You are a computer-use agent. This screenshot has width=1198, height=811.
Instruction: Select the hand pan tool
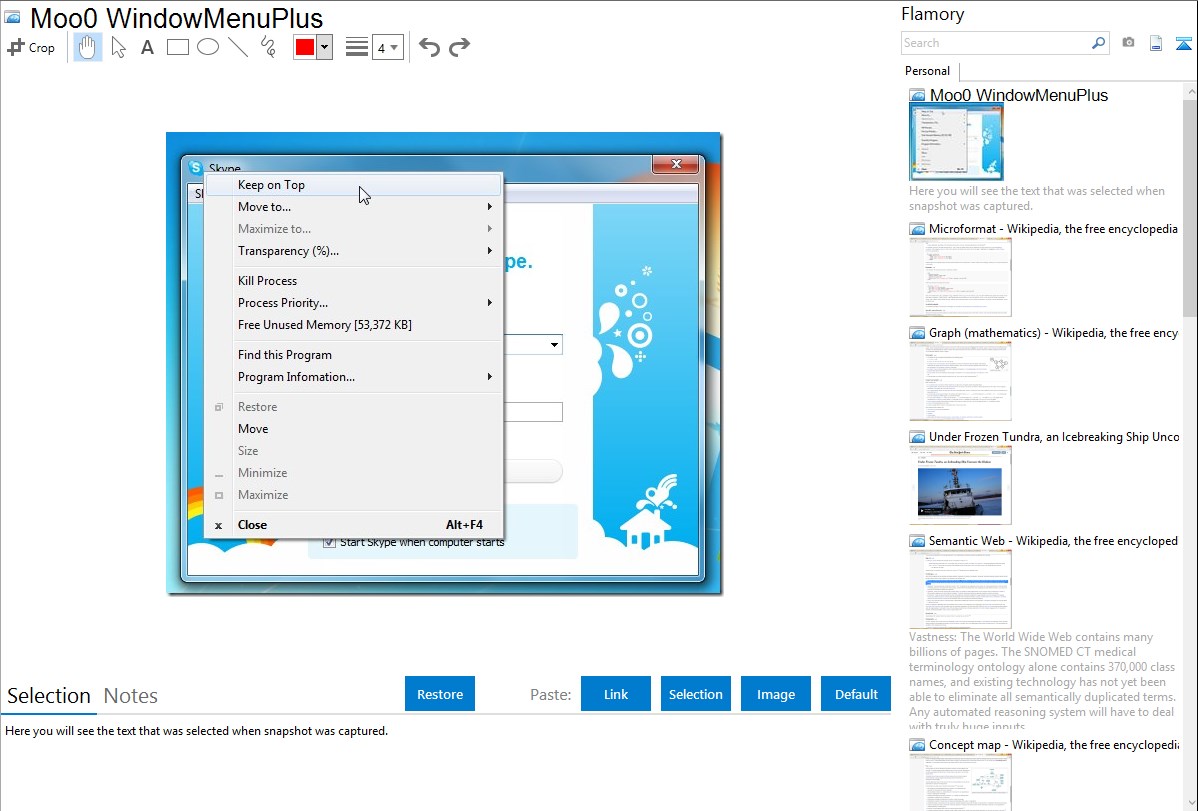[x=87, y=47]
